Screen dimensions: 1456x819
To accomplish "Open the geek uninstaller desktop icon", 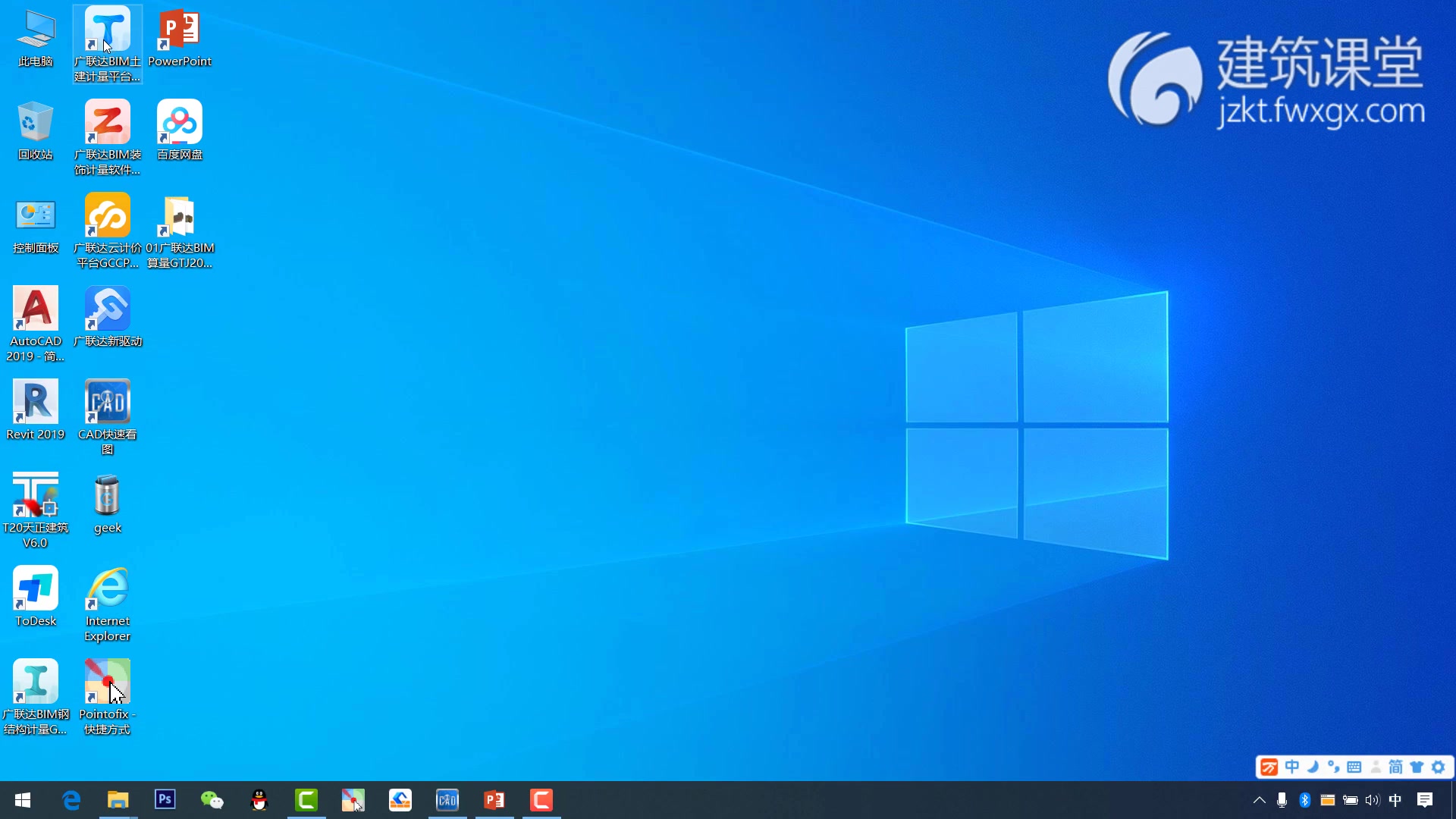I will (x=107, y=496).
